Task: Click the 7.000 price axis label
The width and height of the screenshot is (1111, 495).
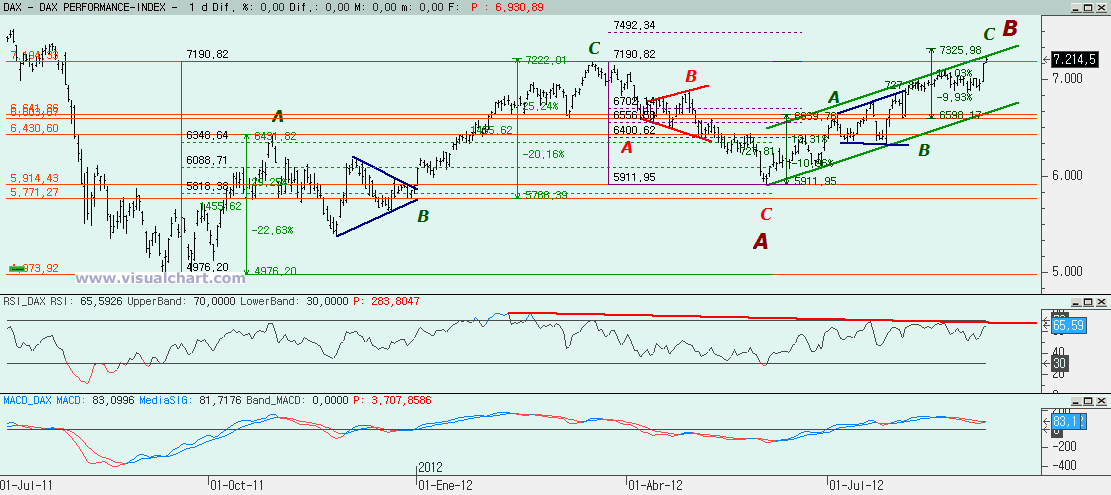Action: click(1066, 78)
